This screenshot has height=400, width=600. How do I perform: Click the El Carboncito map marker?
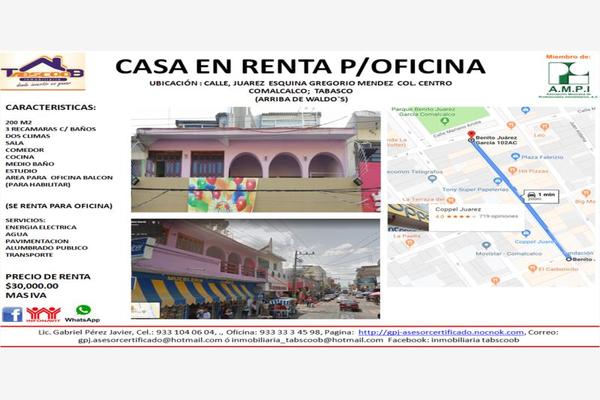(x=535, y=268)
